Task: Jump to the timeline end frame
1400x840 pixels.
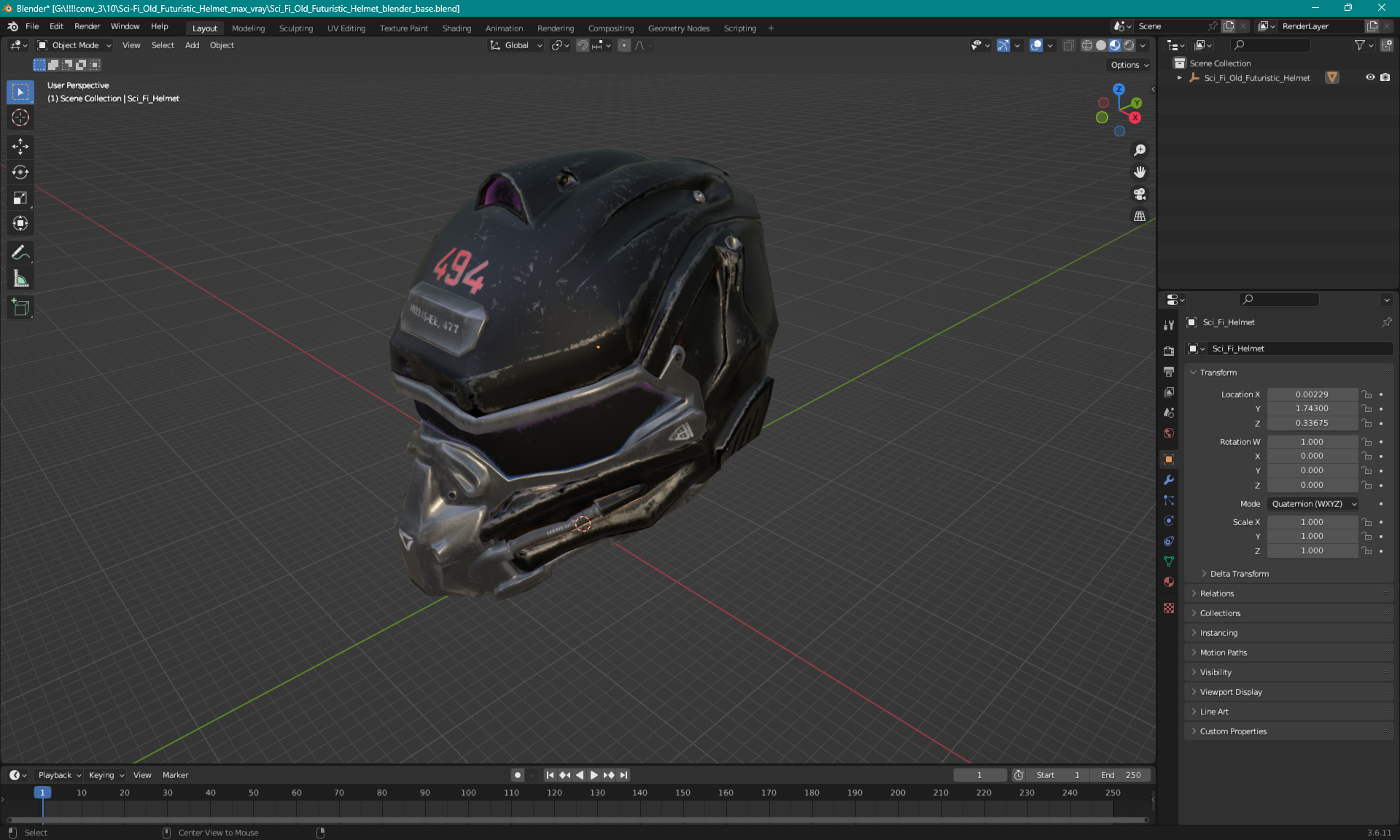Action: click(623, 775)
